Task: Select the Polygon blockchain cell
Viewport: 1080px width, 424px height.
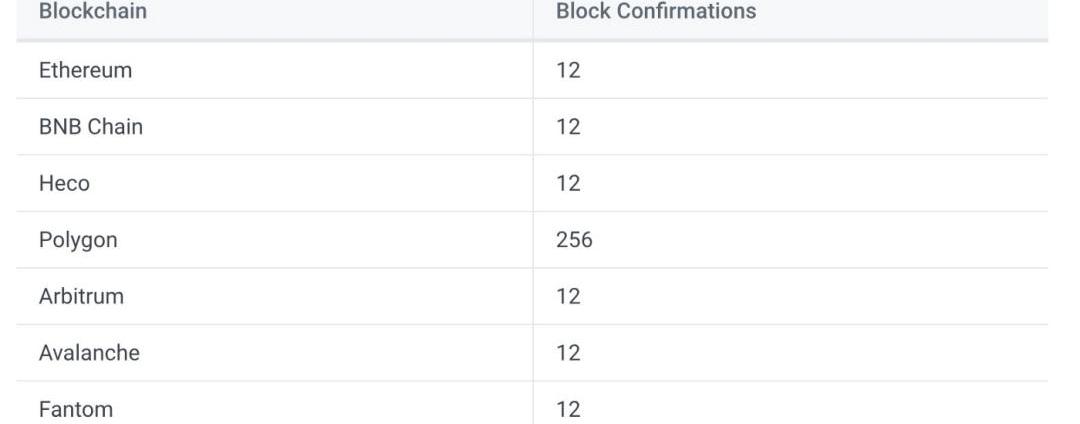Action: pyautogui.click(x=78, y=240)
